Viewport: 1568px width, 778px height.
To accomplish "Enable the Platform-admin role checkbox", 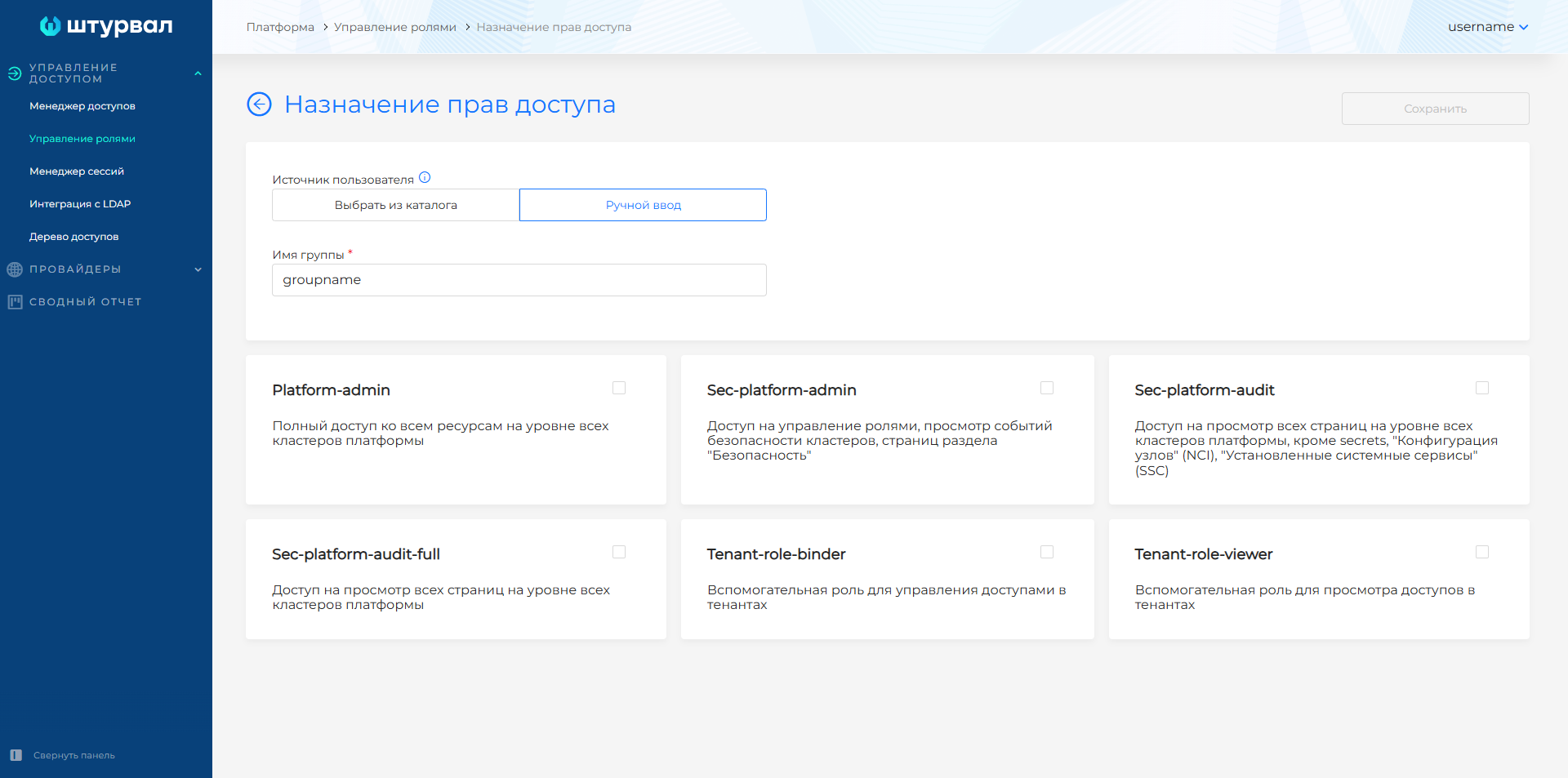I will (618, 389).
